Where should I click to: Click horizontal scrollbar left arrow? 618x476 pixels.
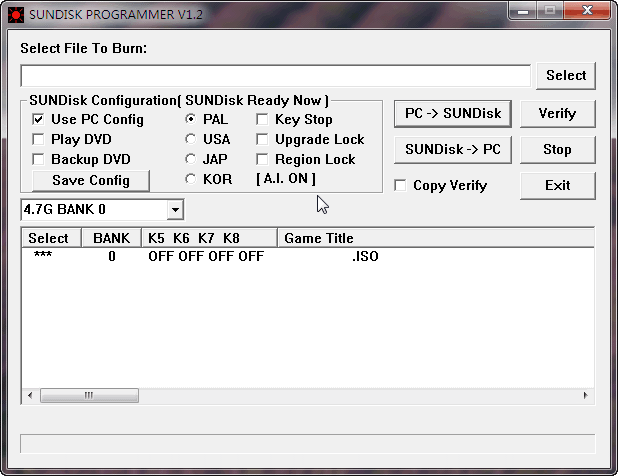click(30, 395)
